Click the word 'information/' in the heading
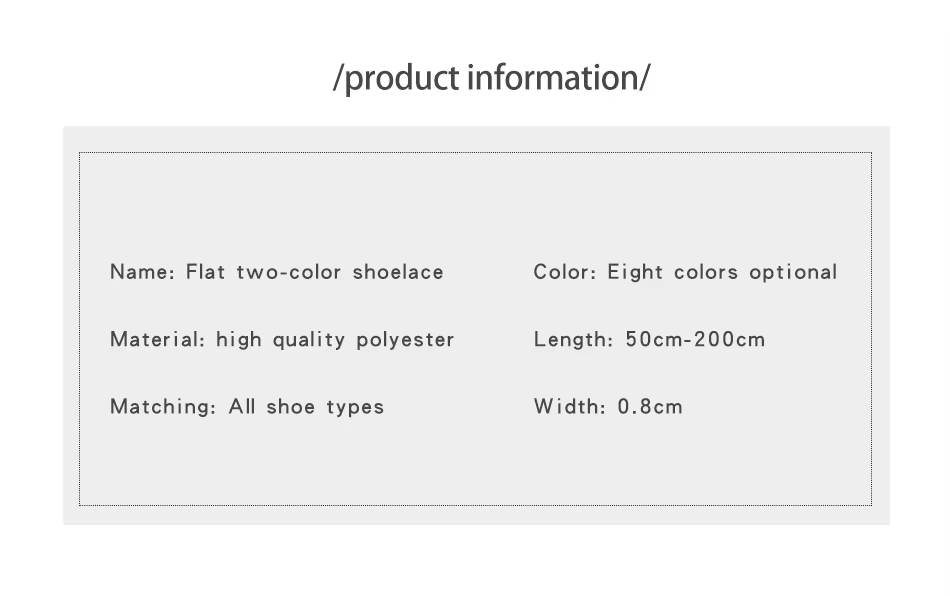The image size is (950, 596). click(559, 78)
